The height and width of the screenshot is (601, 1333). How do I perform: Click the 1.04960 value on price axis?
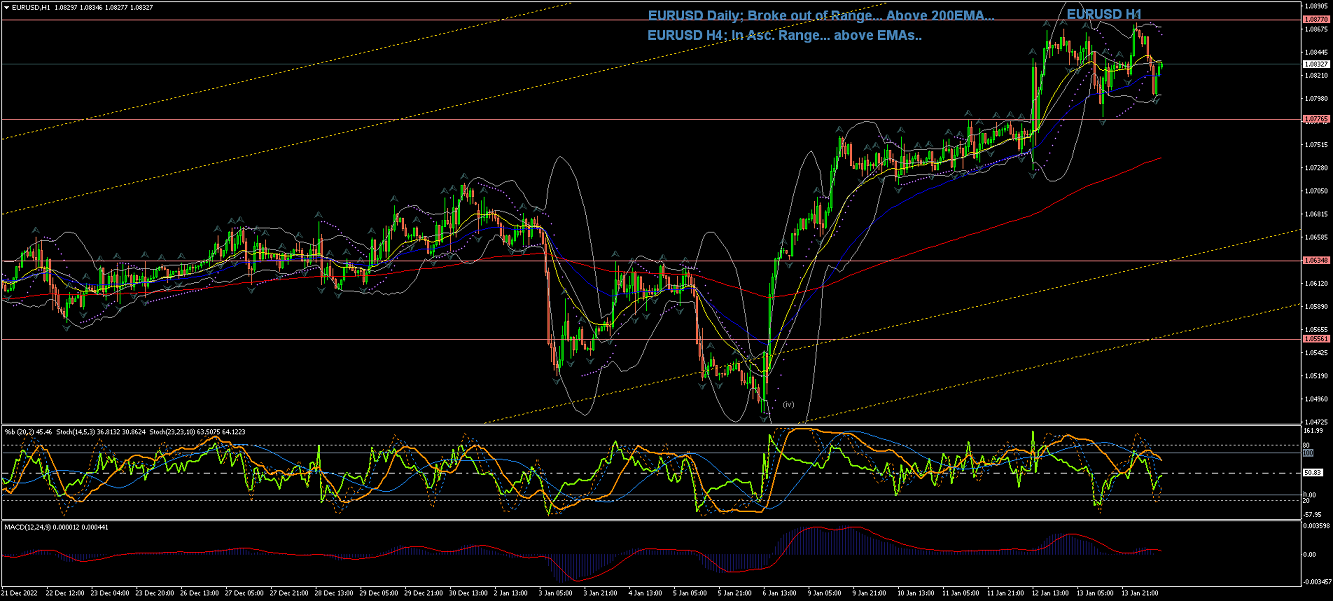(1315, 399)
